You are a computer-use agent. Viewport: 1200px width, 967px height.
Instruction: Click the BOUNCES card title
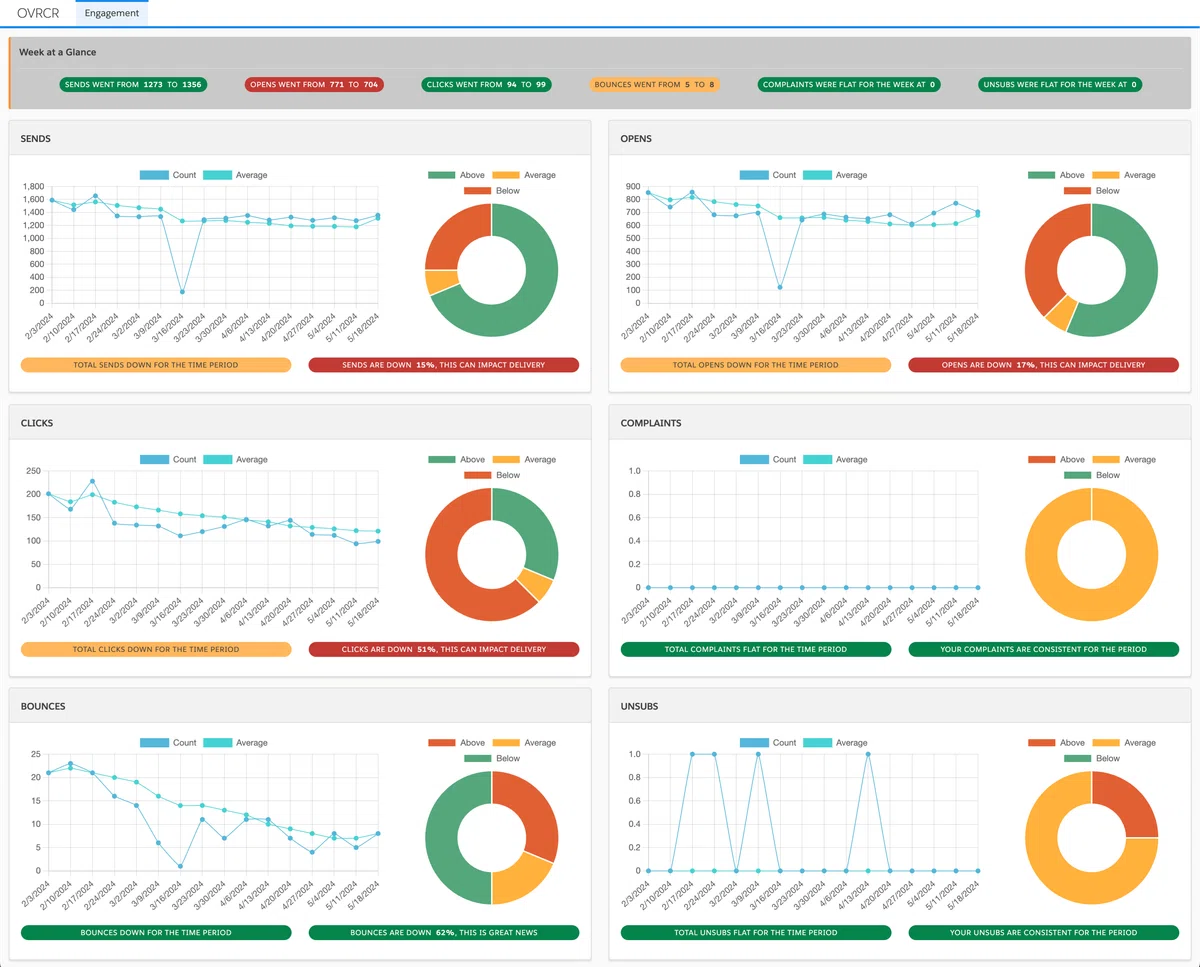click(43, 706)
